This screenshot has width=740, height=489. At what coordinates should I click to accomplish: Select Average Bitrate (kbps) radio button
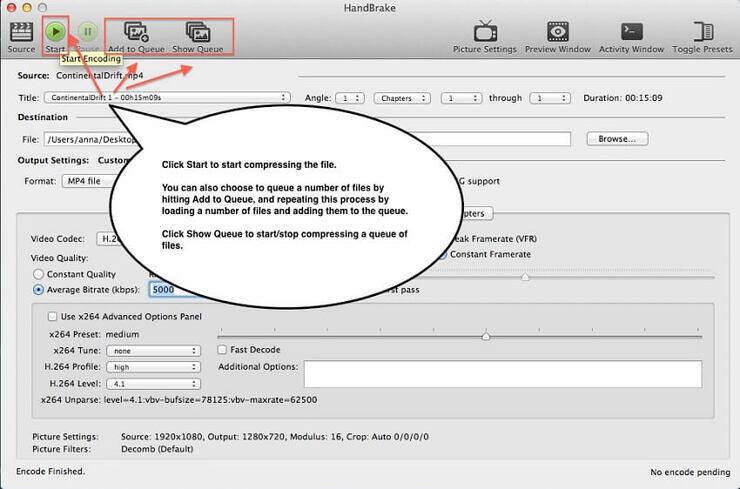coord(38,290)
